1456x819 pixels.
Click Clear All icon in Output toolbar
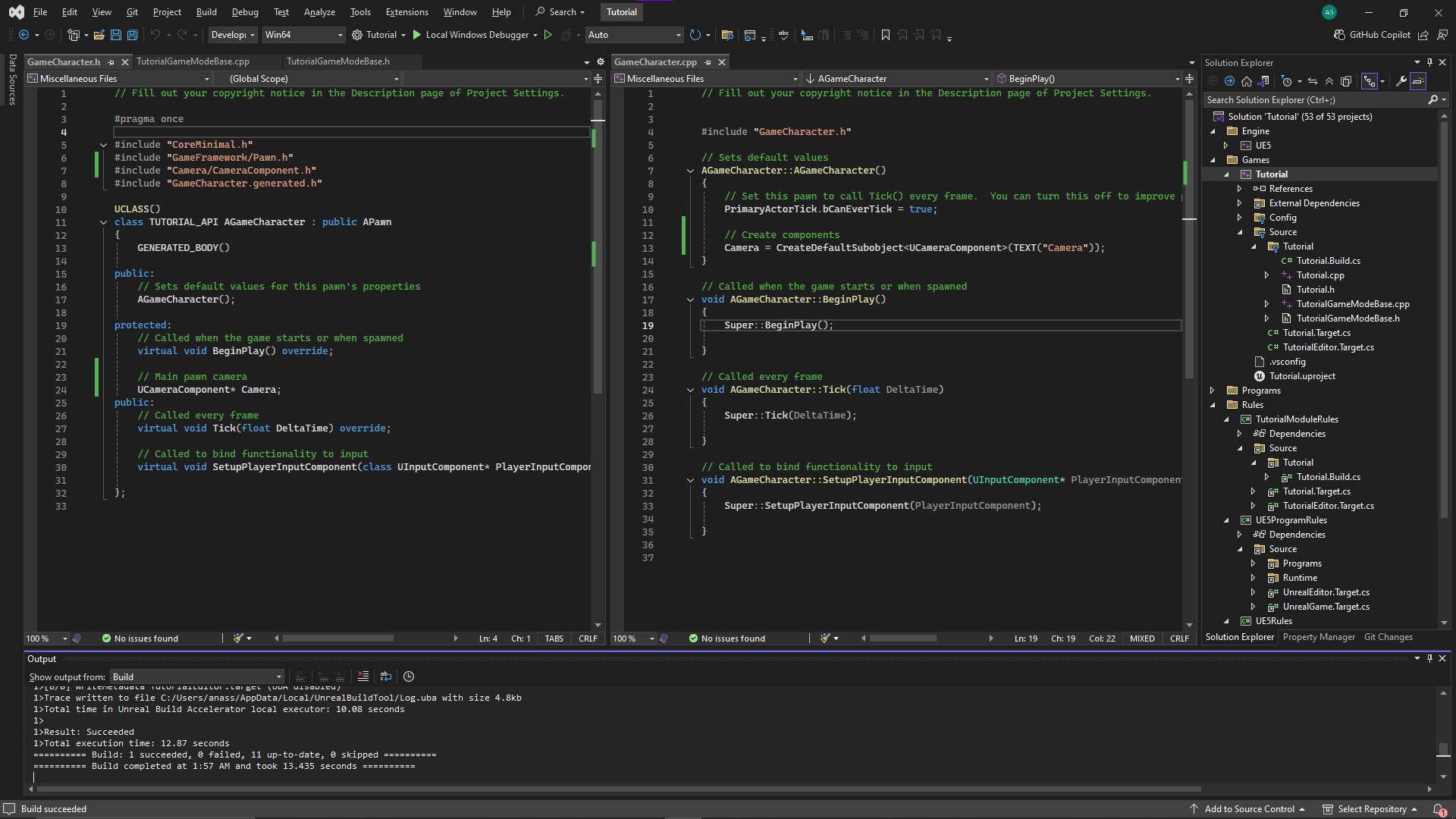click(363, 676)
